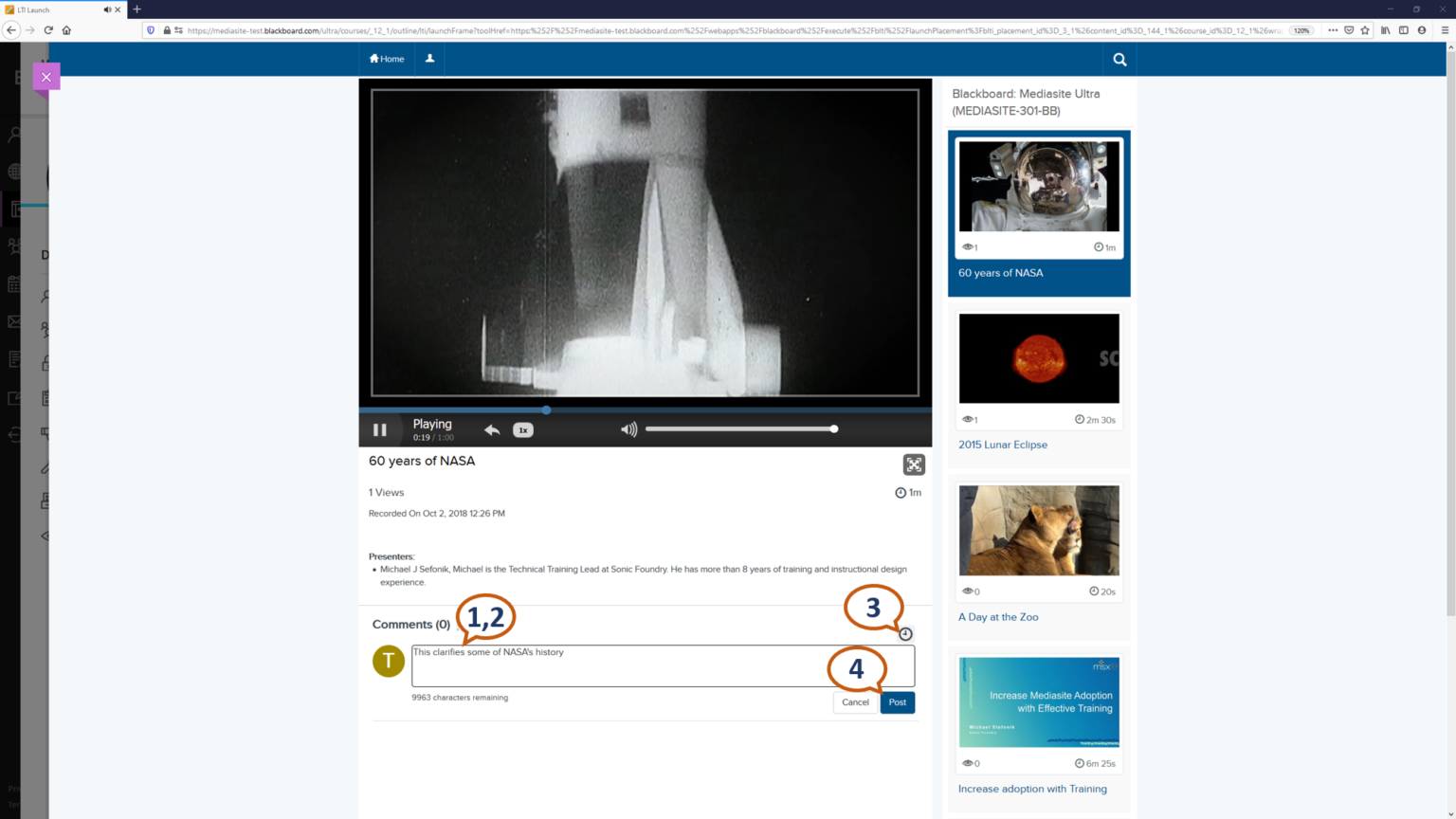Open the browser Library

pos(1386,30)
